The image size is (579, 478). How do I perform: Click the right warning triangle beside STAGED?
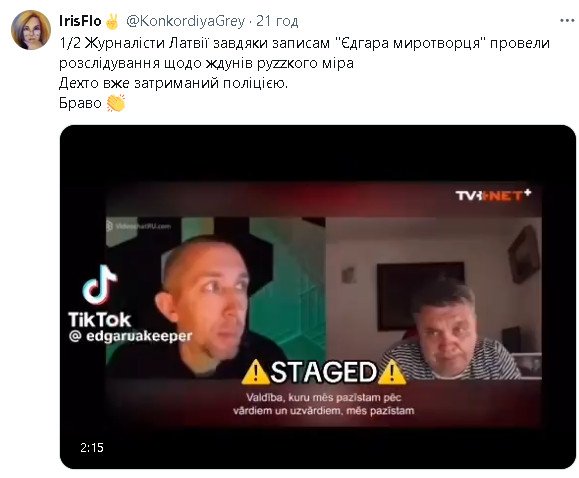pos(392,372)
